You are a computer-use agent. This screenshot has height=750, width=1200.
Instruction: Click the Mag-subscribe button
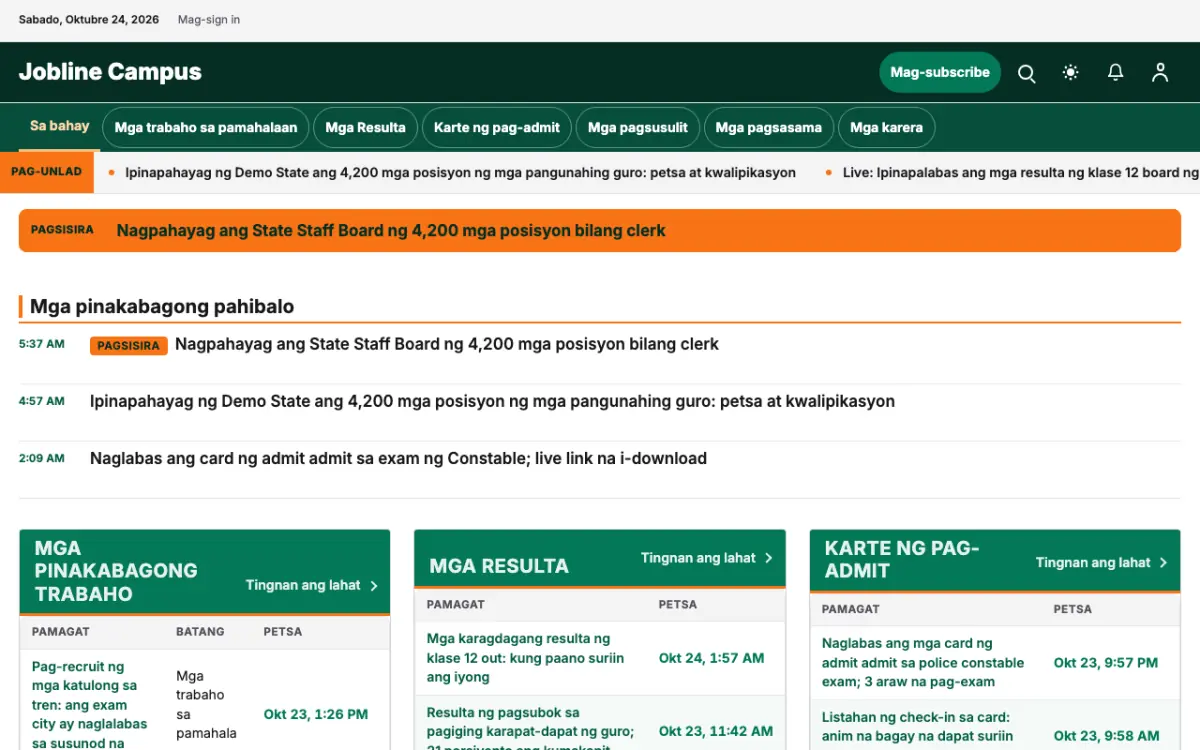[x=940, y=72]
